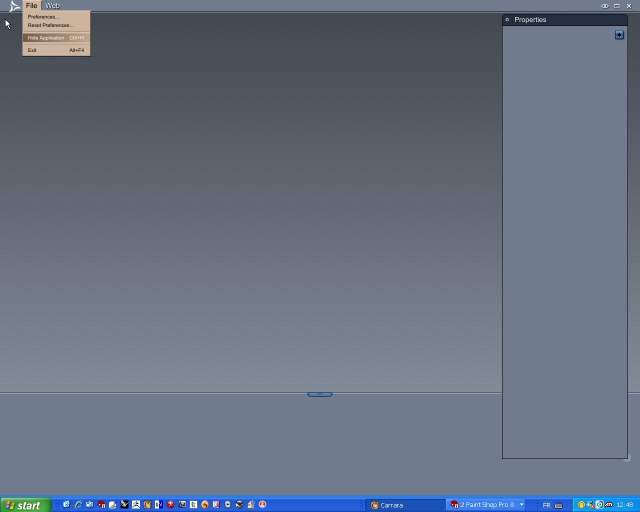
Task: Close the open File menu
Action: [31, 6]
